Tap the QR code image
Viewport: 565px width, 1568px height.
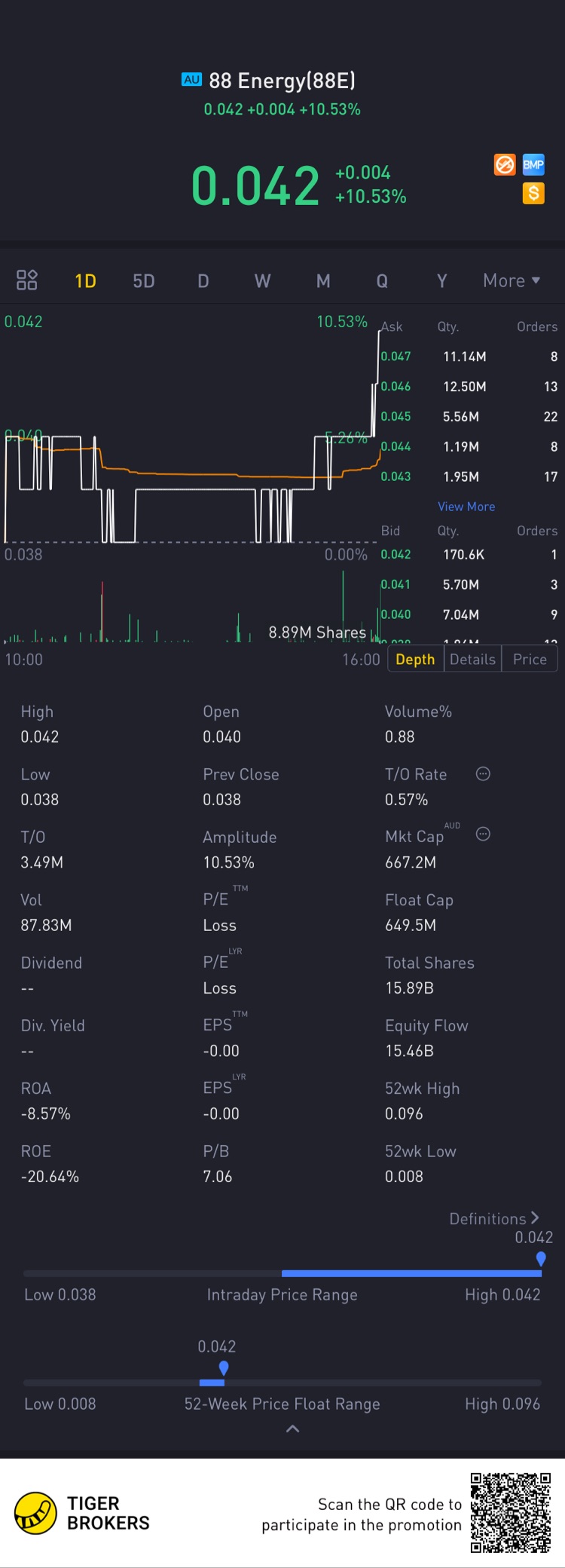pyautogui.click(x=511, y=1512)
